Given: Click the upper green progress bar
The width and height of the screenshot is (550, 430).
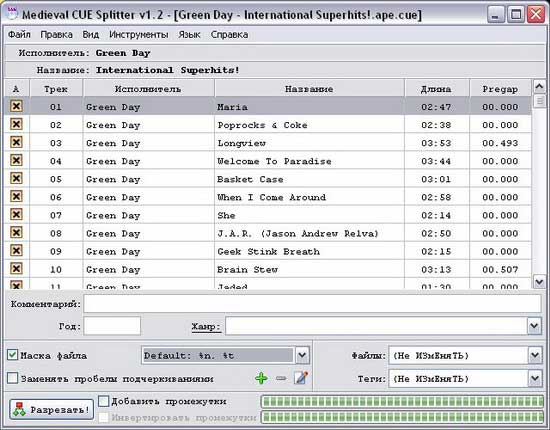Looking at the screenshot, I should point(402,401).
